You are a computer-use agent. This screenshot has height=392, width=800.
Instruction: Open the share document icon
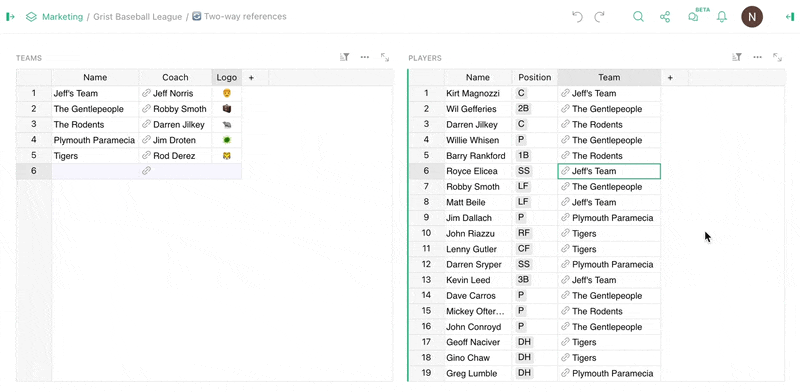coord(665,17)
